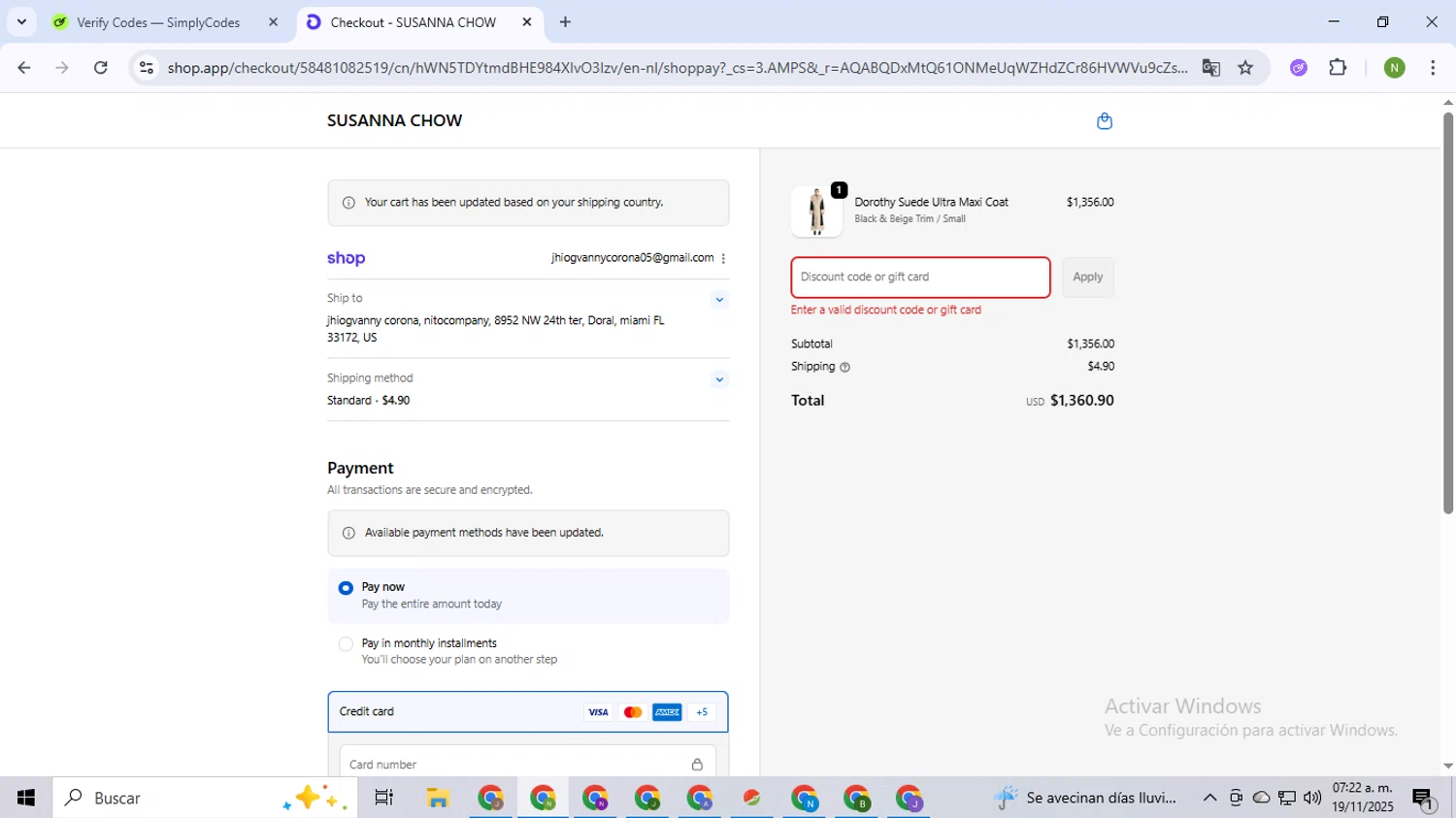The width and height of the screenshot is (1456, 818).
Task: Click the Shop Pay logo
Action: pyautogui.click(x=347, y=258)
